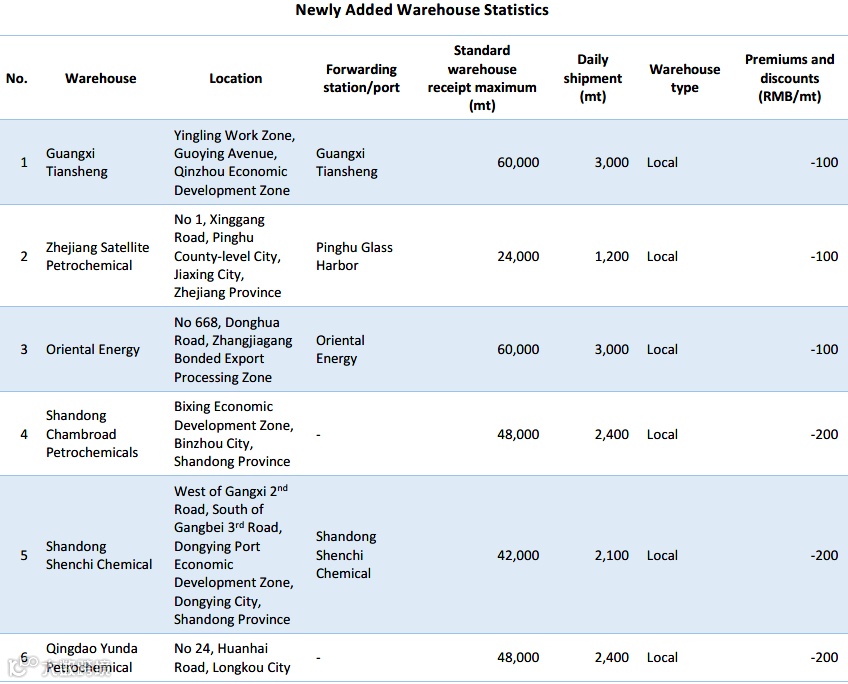
Task: Select row number 4 in the No. column
Action: click(x=24, y=434)
